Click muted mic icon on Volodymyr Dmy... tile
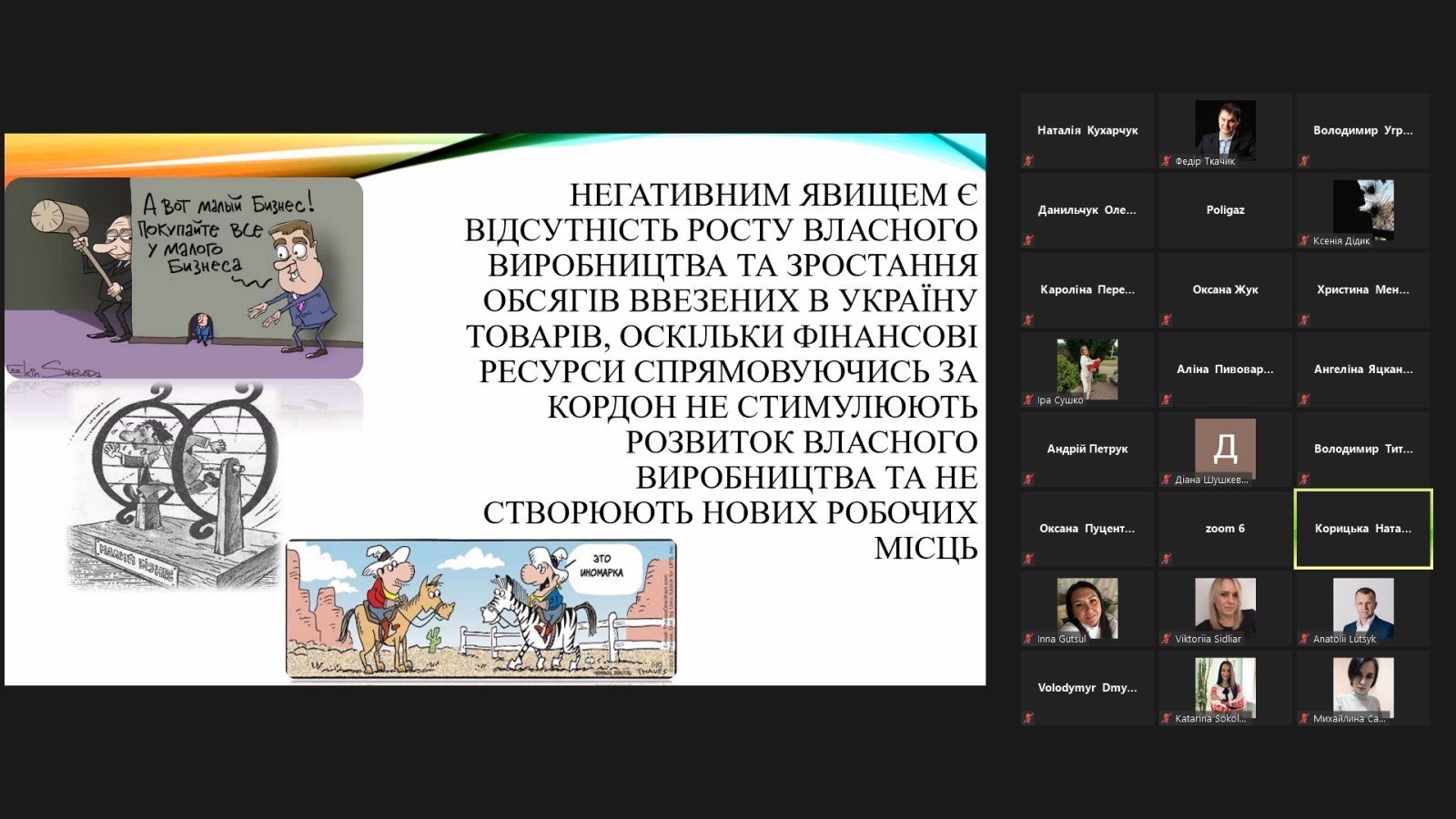Image resolution: width=1456 pixels, height=819 pixels. pyautogui.click(x=1028, y=718)
